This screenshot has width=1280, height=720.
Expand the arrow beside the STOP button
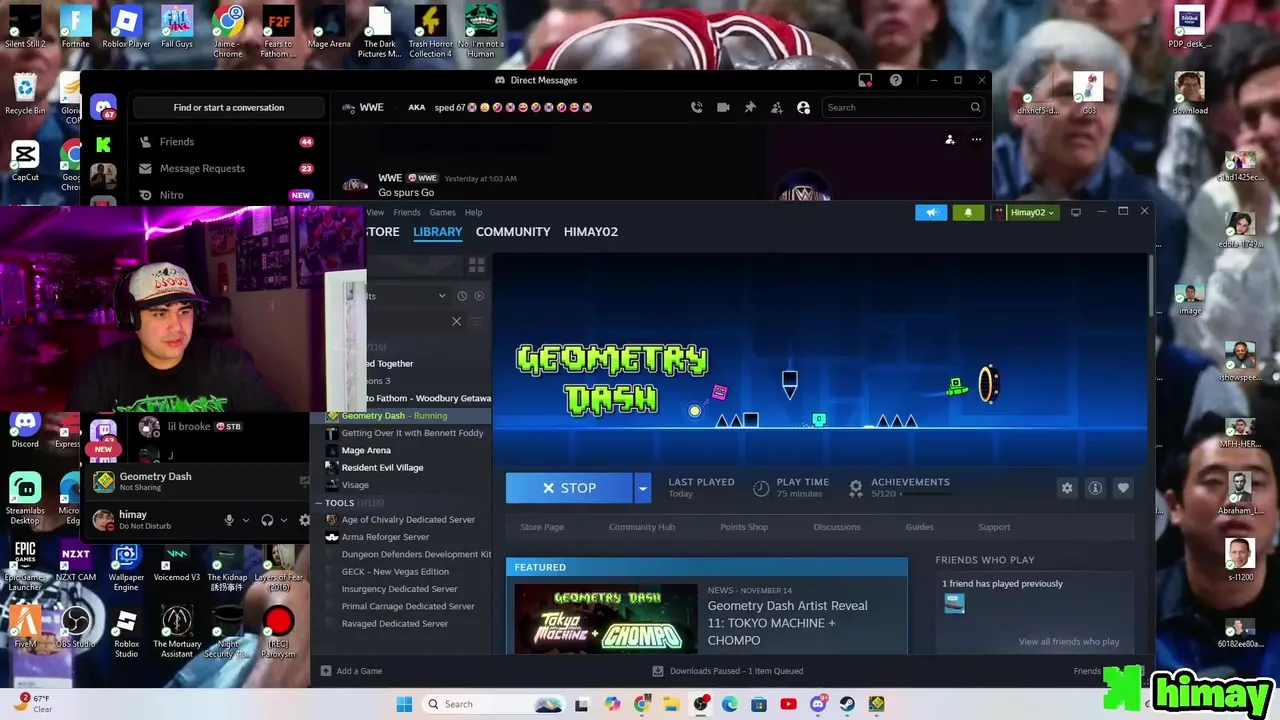643,488
